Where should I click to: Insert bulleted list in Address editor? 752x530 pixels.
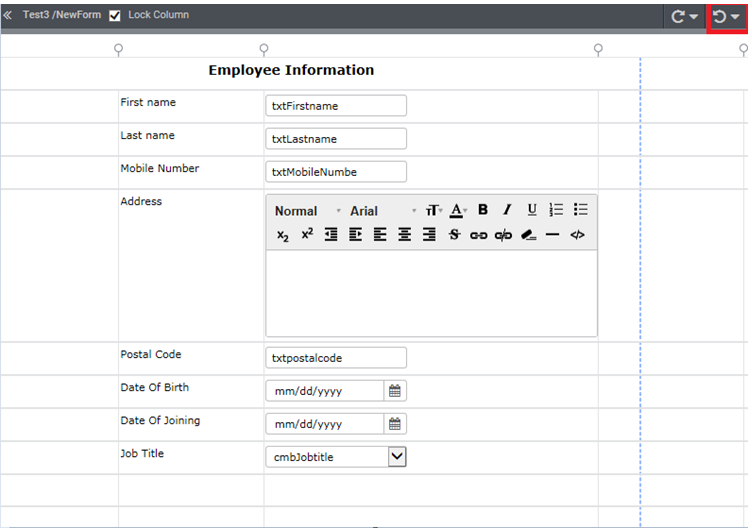click(581, 210)
